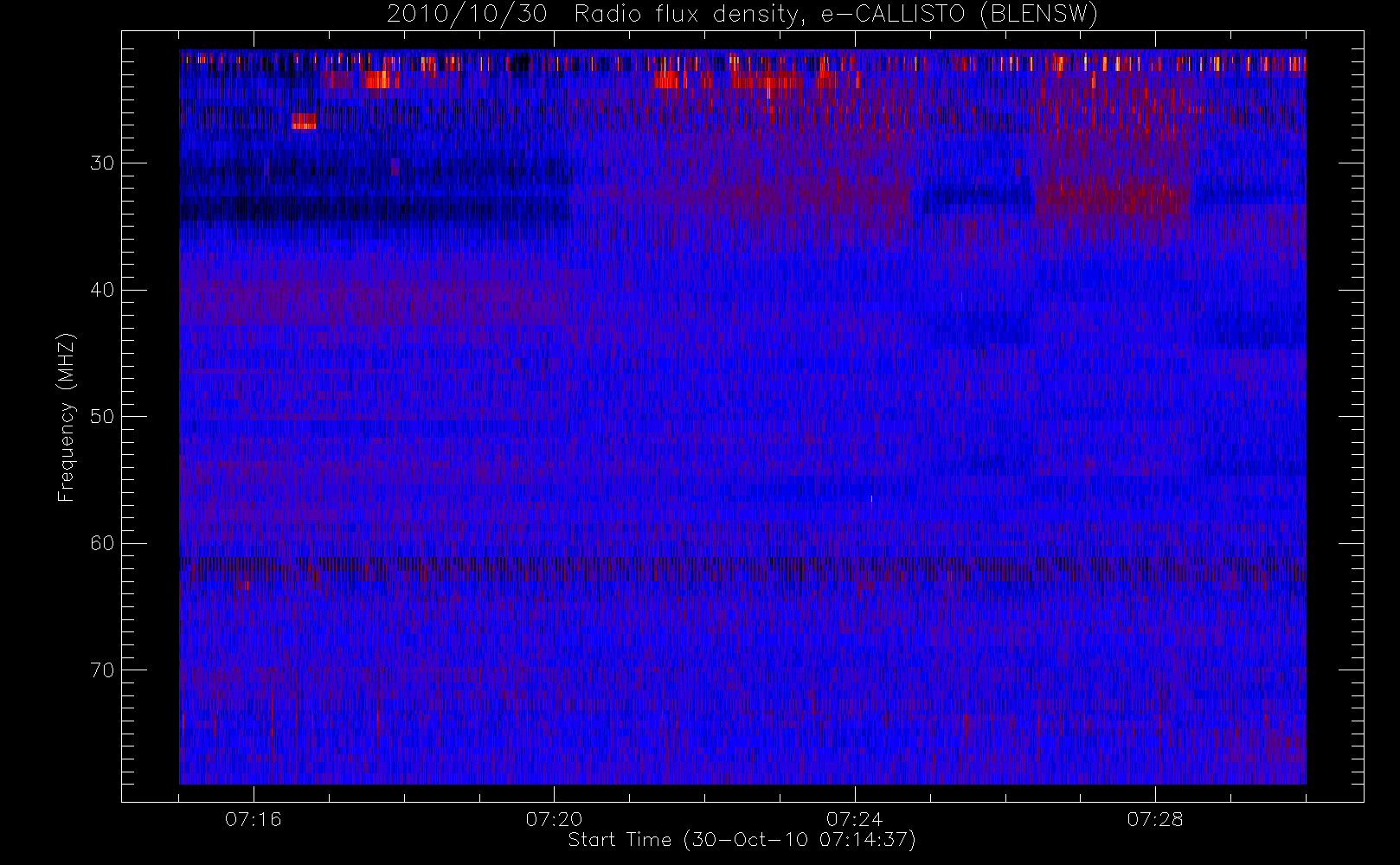Screen dimensions: 1400x865
Task: Click the 'Start Time (30-Oct-10 07:14:37)' label
Action: pyautogui.click(x=742, y=840)
